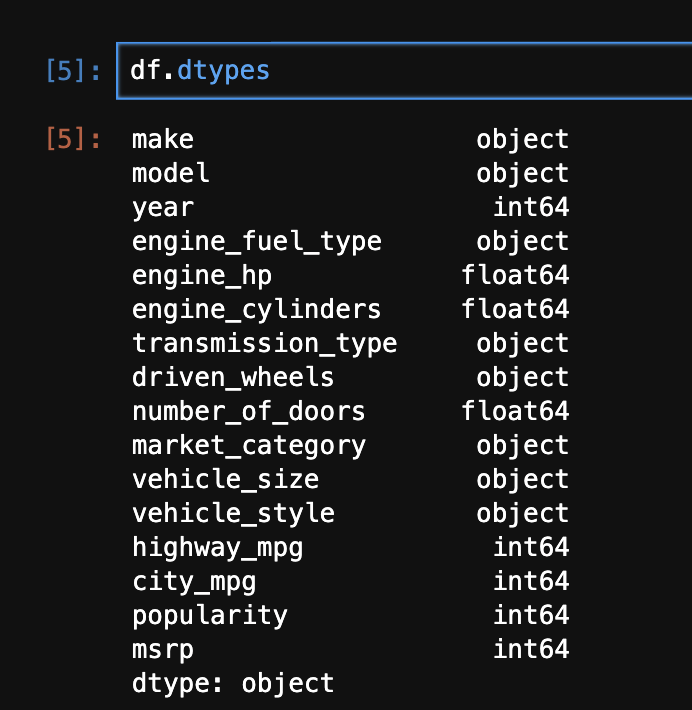
Task: Select the blue input prompt [5]
Action: pyautogui.click(x=73, y=71)
